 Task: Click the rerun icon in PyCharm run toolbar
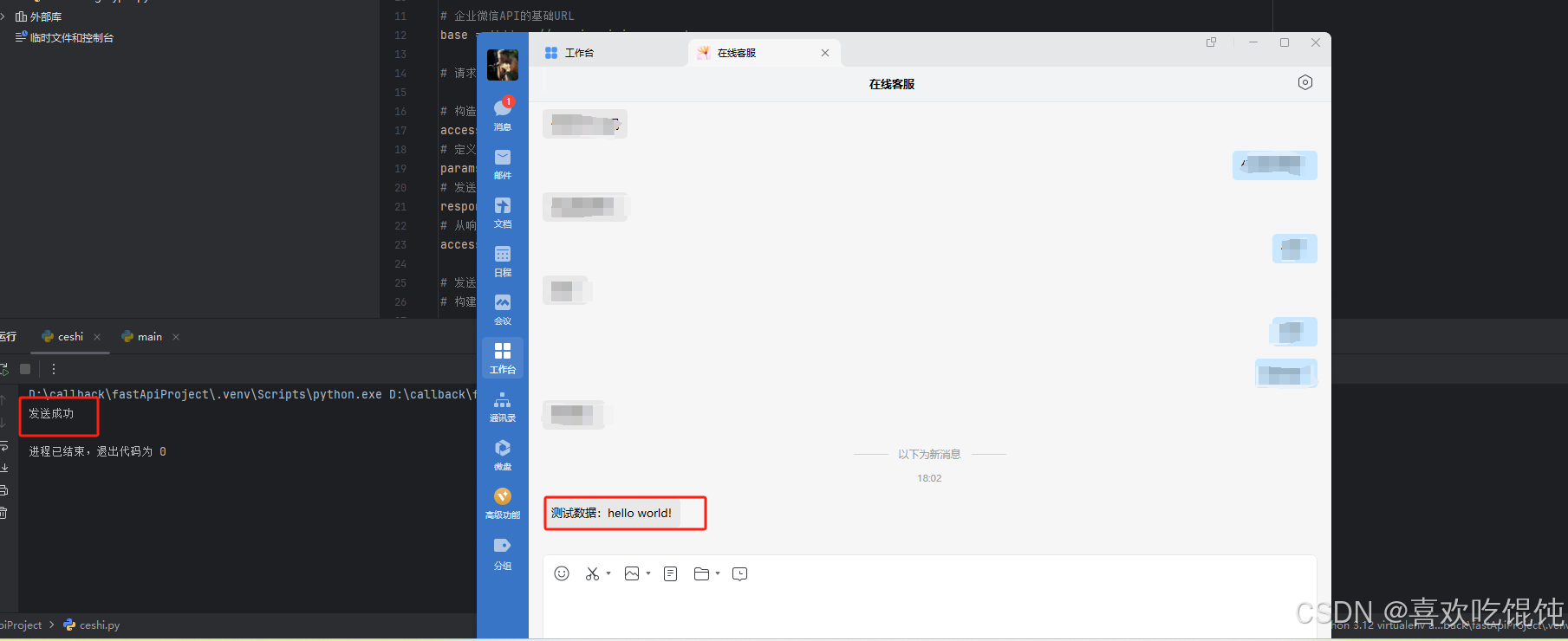coord(3,369)
